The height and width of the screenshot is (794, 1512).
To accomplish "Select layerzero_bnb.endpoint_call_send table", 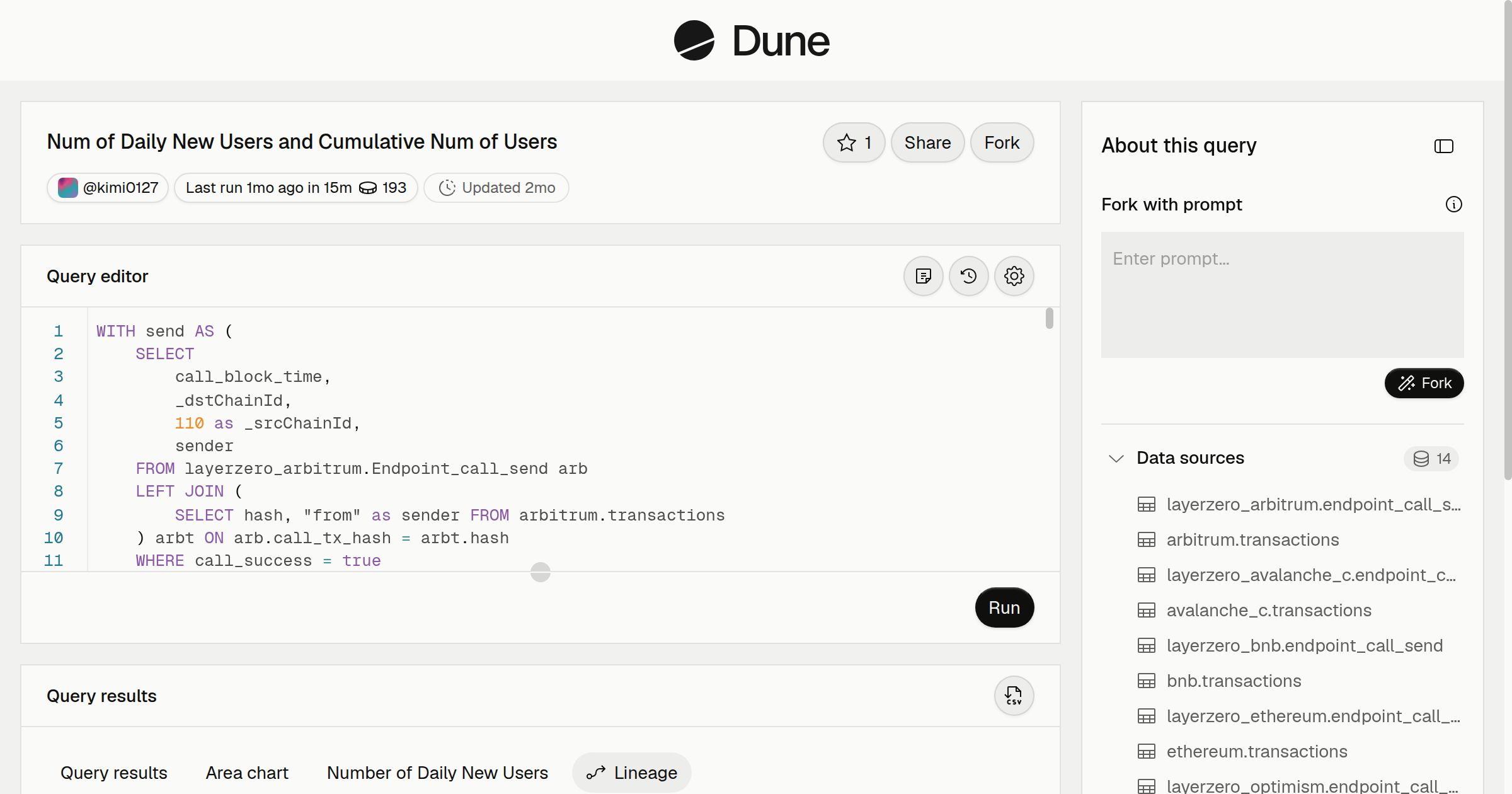I will tap(1304, 645).
